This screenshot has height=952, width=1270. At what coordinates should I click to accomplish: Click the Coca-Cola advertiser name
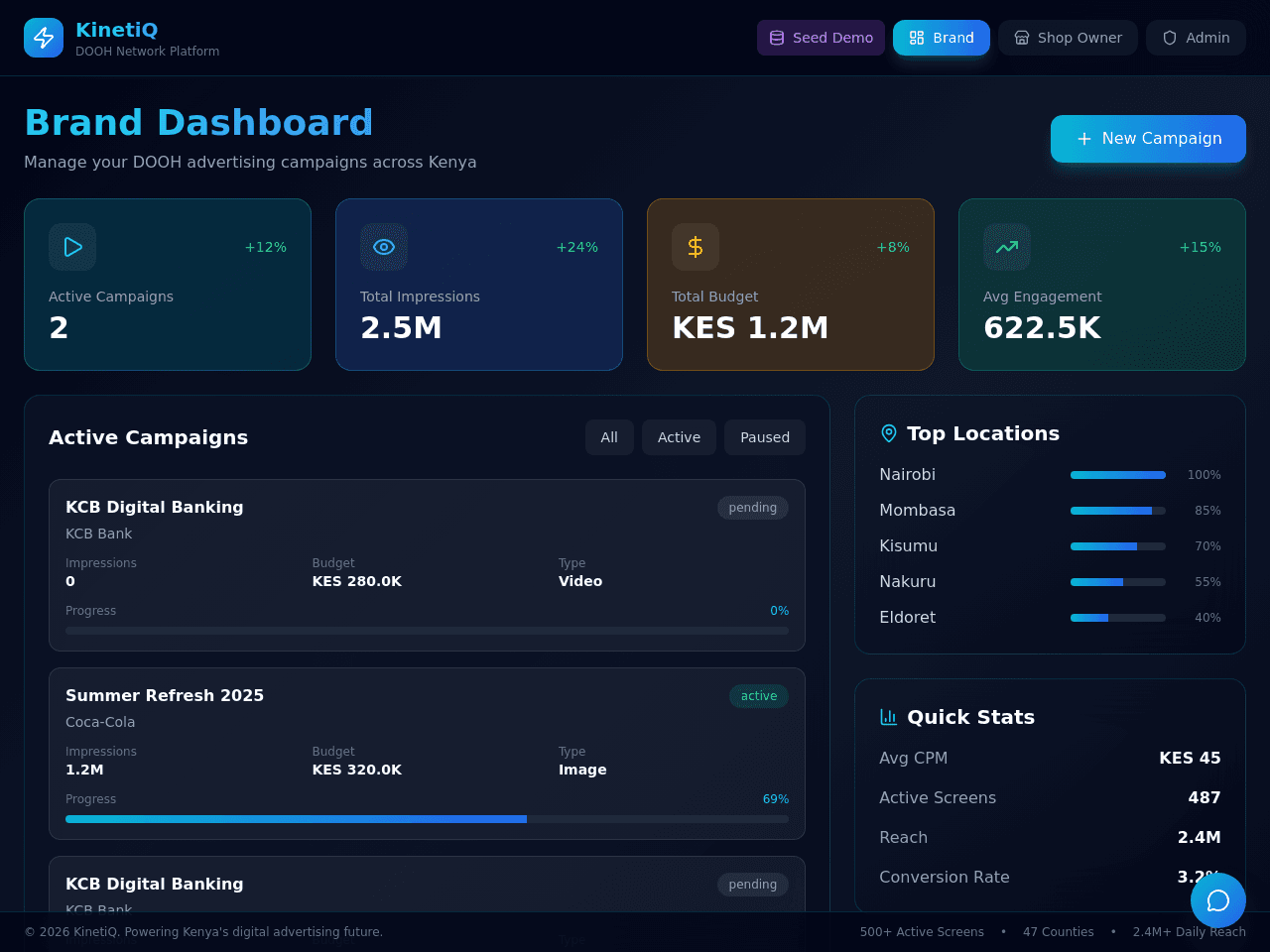pos(100,722)
